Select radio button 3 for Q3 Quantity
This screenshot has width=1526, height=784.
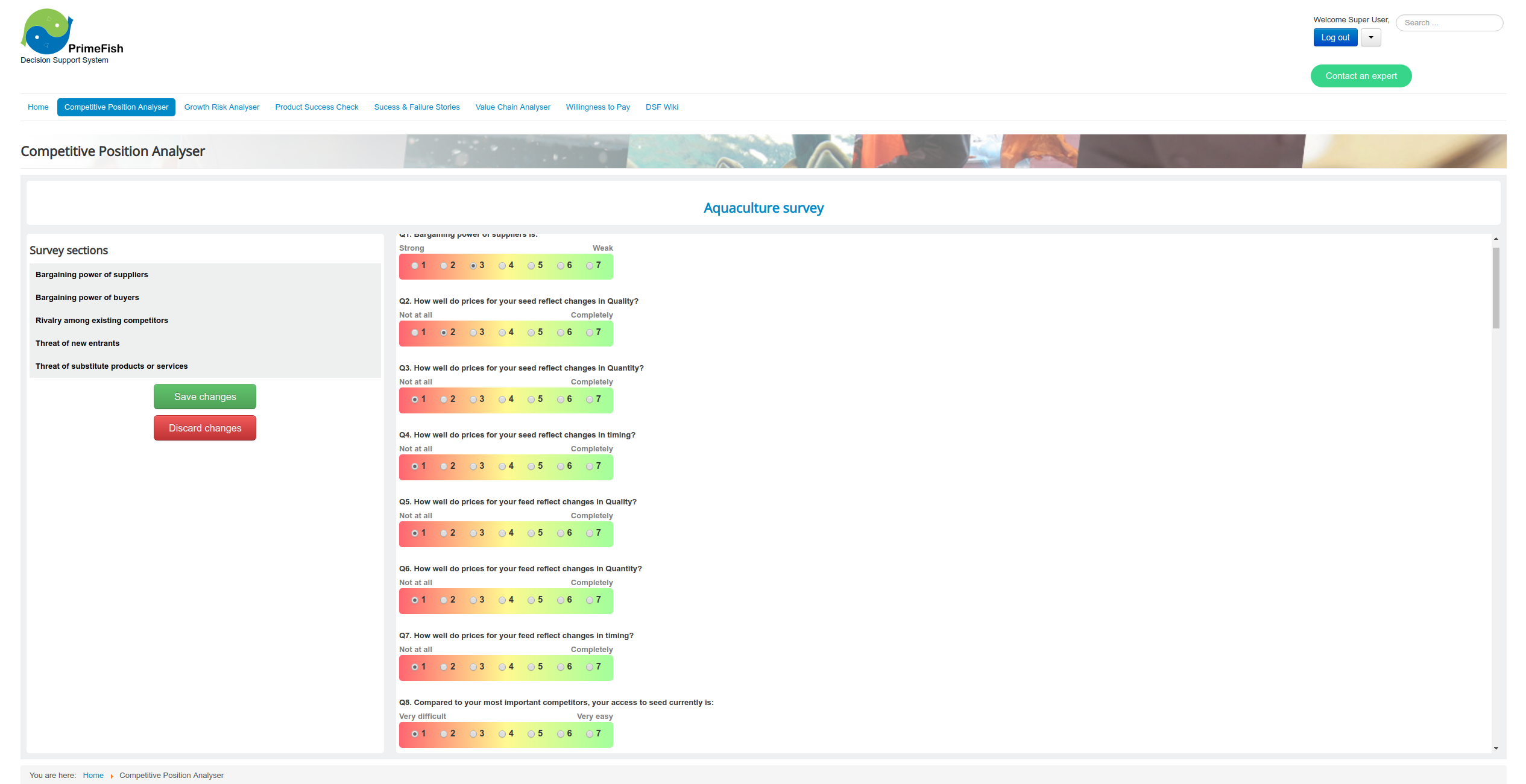tap(472, 398)
